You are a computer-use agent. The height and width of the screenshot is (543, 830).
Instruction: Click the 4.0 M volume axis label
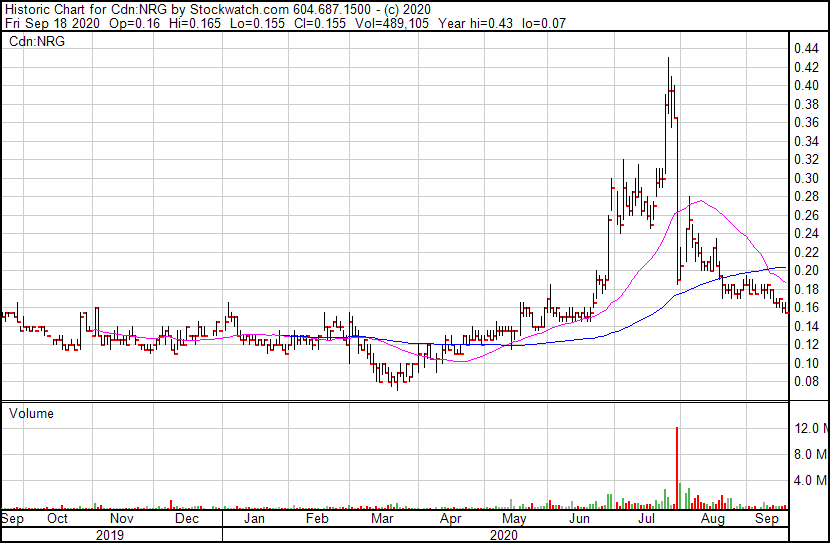coord(810,481)
